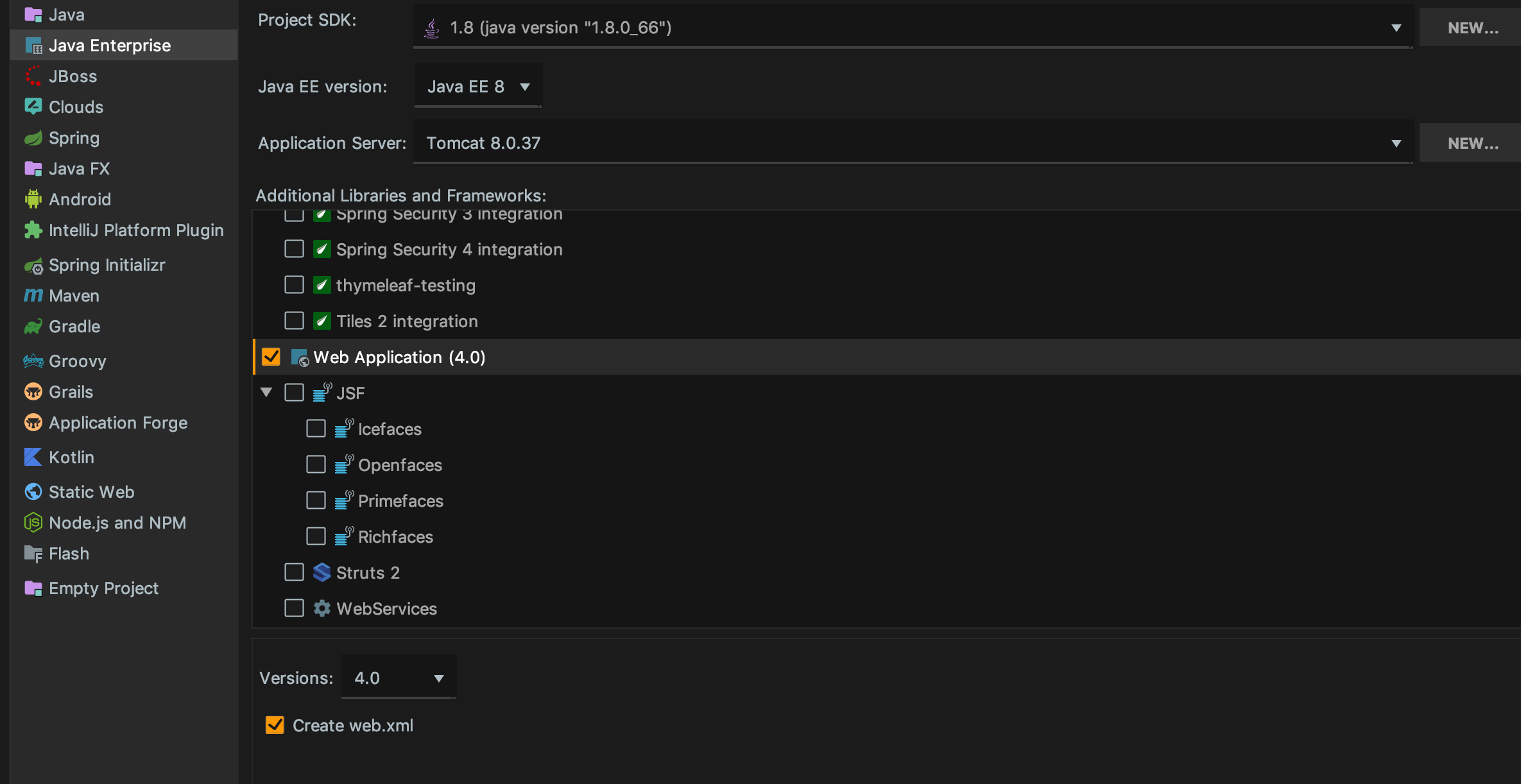Click the Java project type icon

[33, 15]
